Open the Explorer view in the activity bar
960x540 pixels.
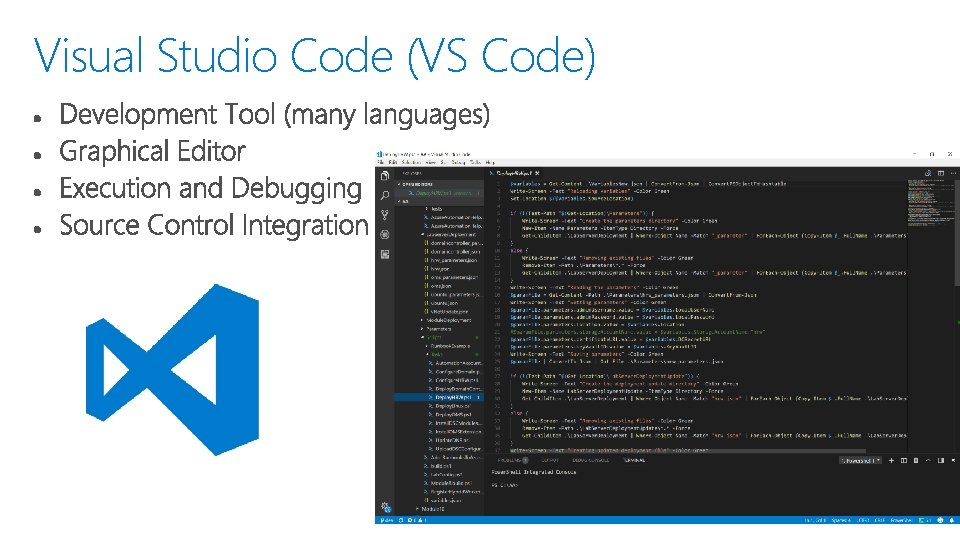[x=384, y=176]
